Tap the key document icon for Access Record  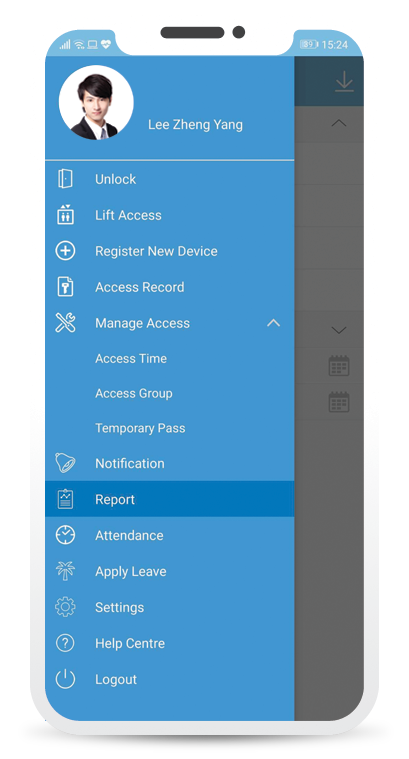pyautogui.click(x=65, y=287)
